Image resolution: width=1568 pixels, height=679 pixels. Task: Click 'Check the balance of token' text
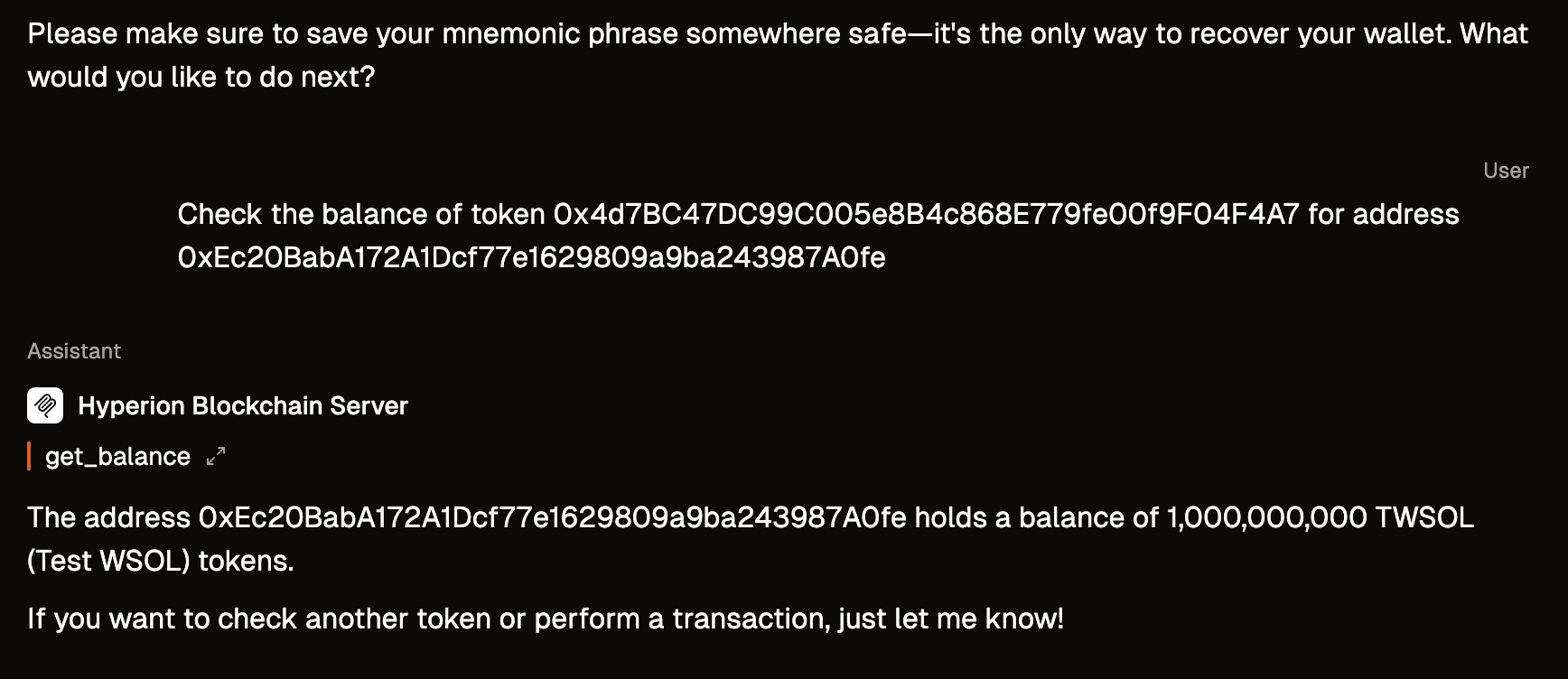(x=361, y=214)
